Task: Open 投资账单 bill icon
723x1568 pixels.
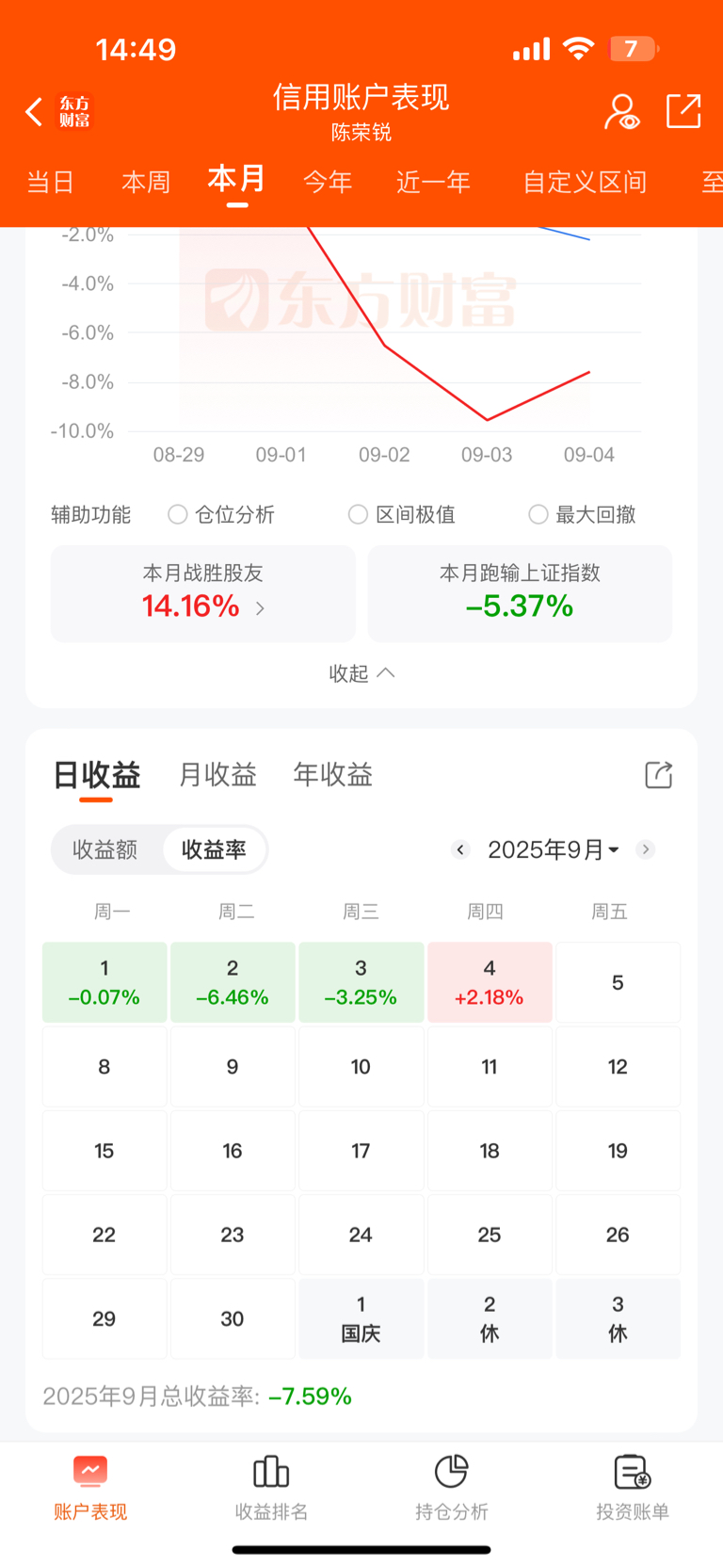Action: pyautogui.click(x=632, y=1471)
